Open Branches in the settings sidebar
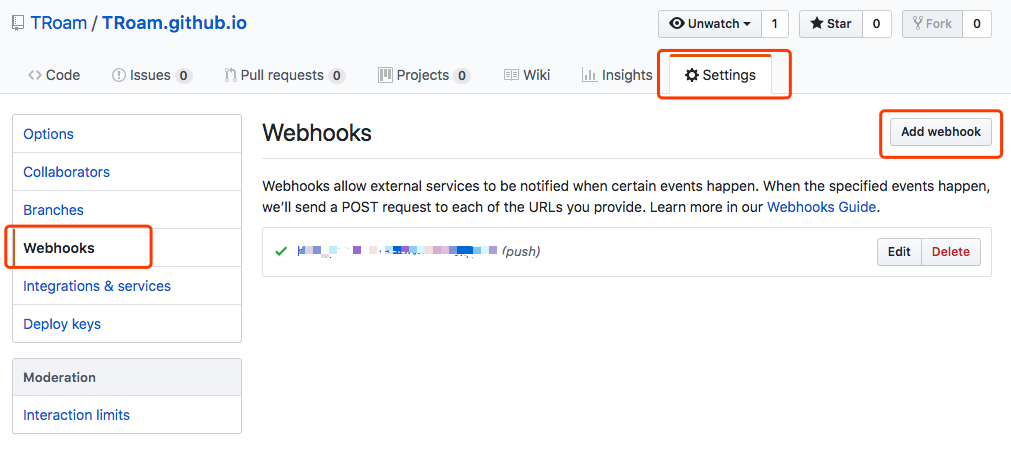The width and height of the screenshot is (1011, 460). click(x=127, y=210)
